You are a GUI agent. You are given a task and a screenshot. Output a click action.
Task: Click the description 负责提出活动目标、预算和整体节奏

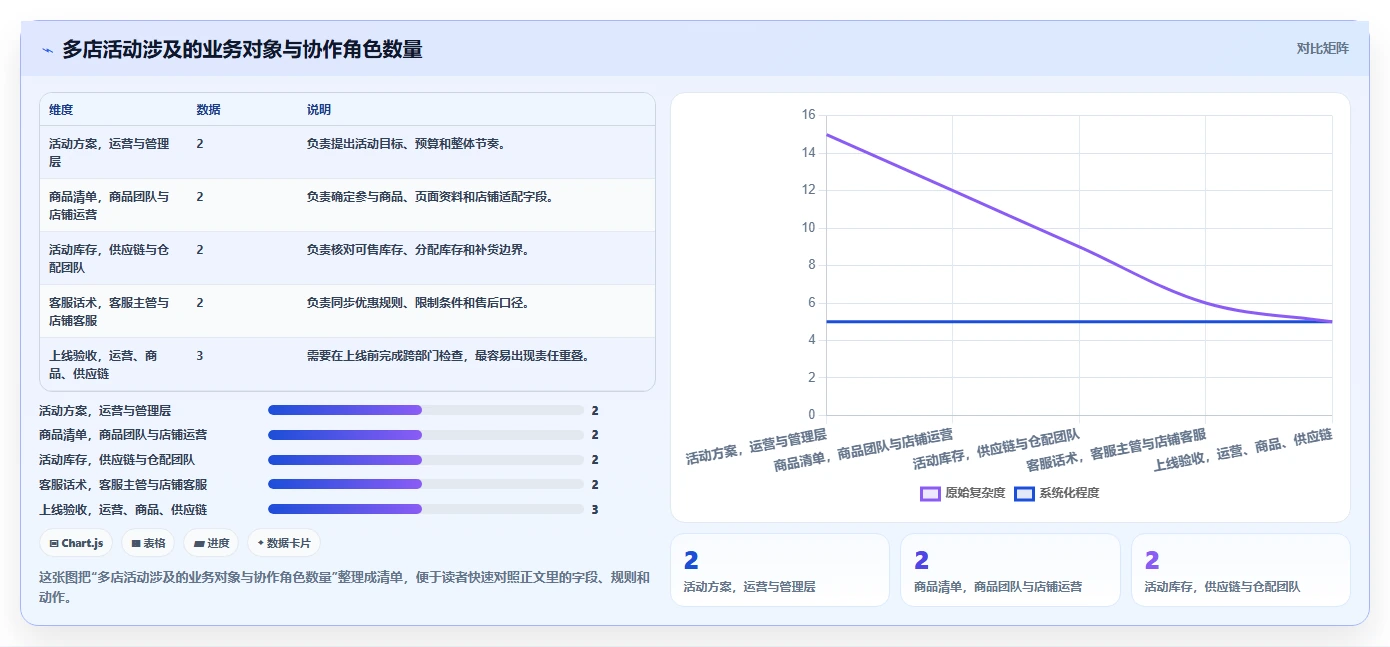(408, 144)
